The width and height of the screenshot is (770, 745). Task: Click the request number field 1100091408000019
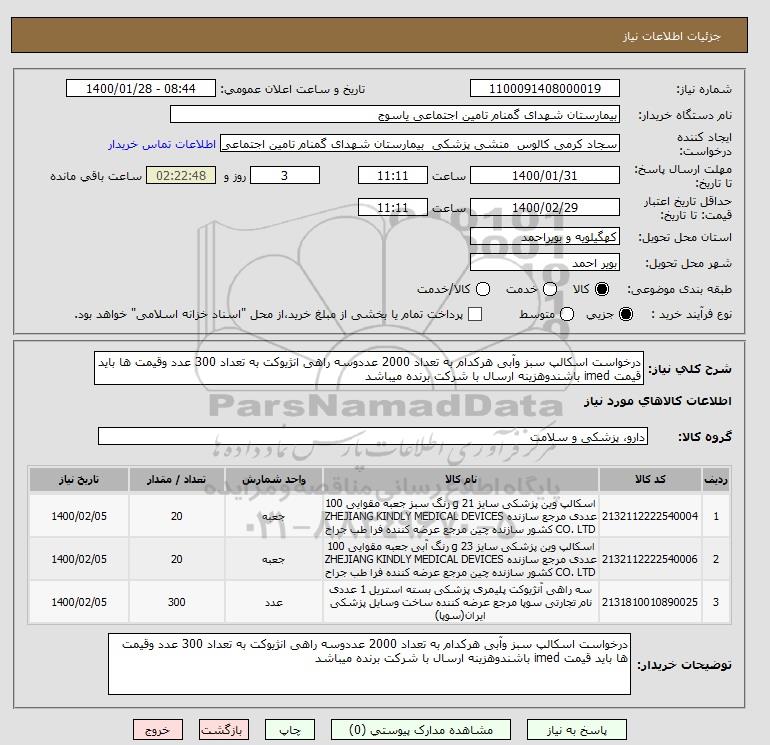coord(545,88)
